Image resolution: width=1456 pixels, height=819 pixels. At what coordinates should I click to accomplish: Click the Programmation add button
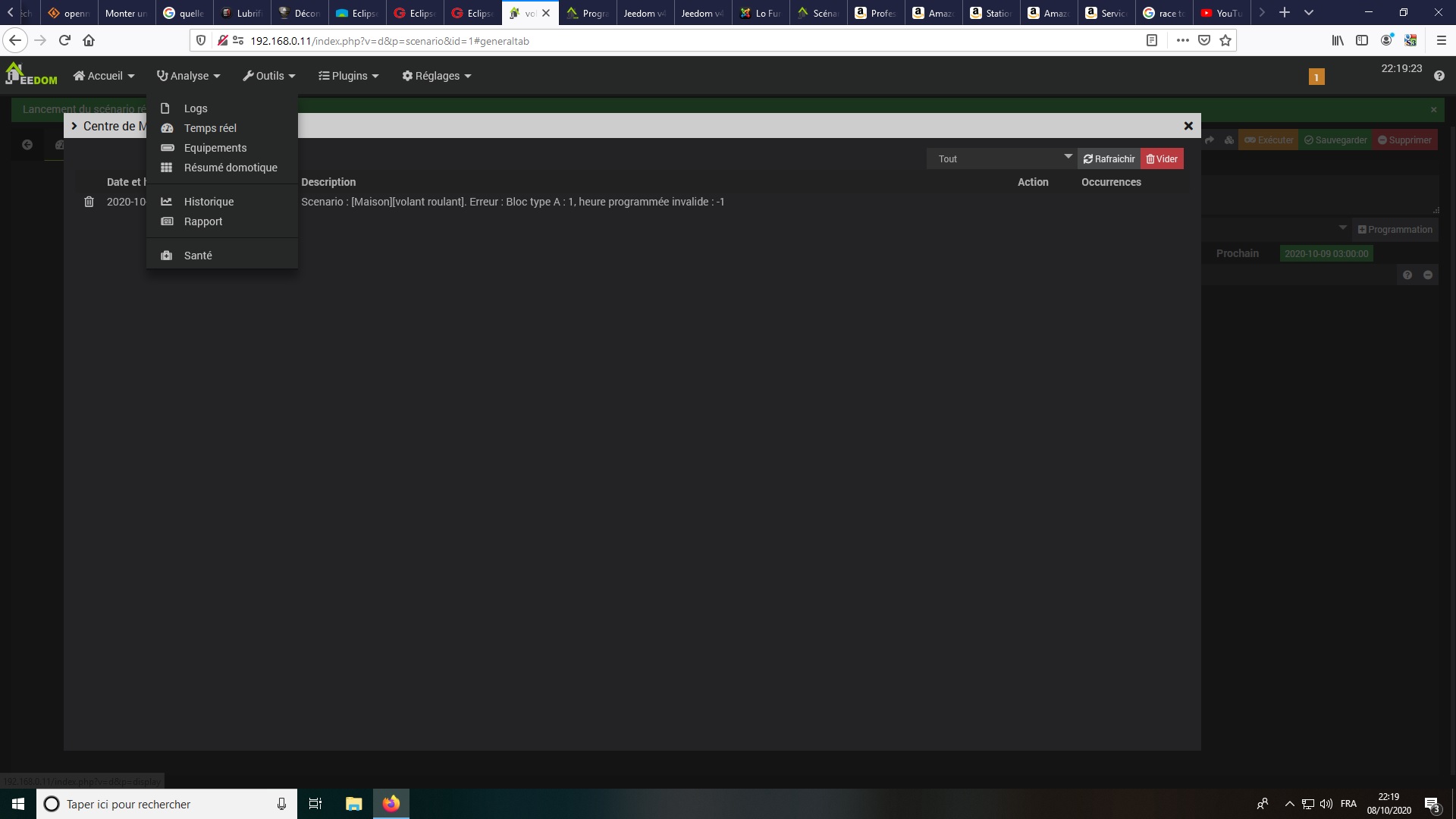click(x=1395, y=230)
